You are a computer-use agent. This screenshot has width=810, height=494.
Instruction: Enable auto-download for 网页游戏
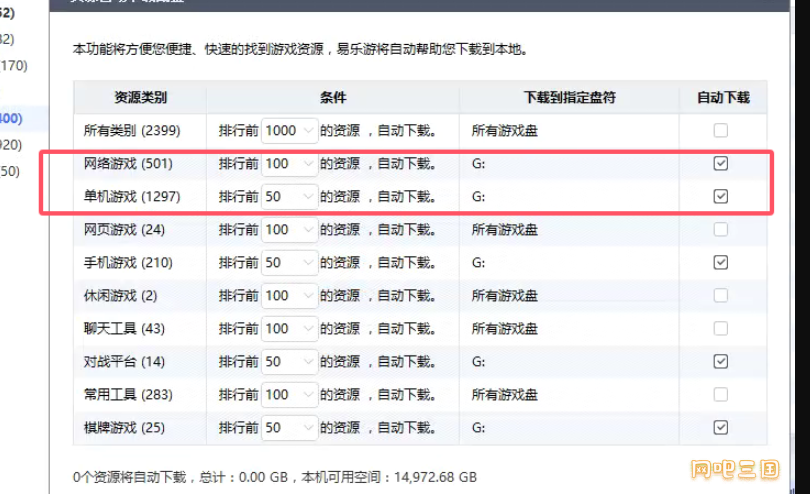tap(720, 229)
